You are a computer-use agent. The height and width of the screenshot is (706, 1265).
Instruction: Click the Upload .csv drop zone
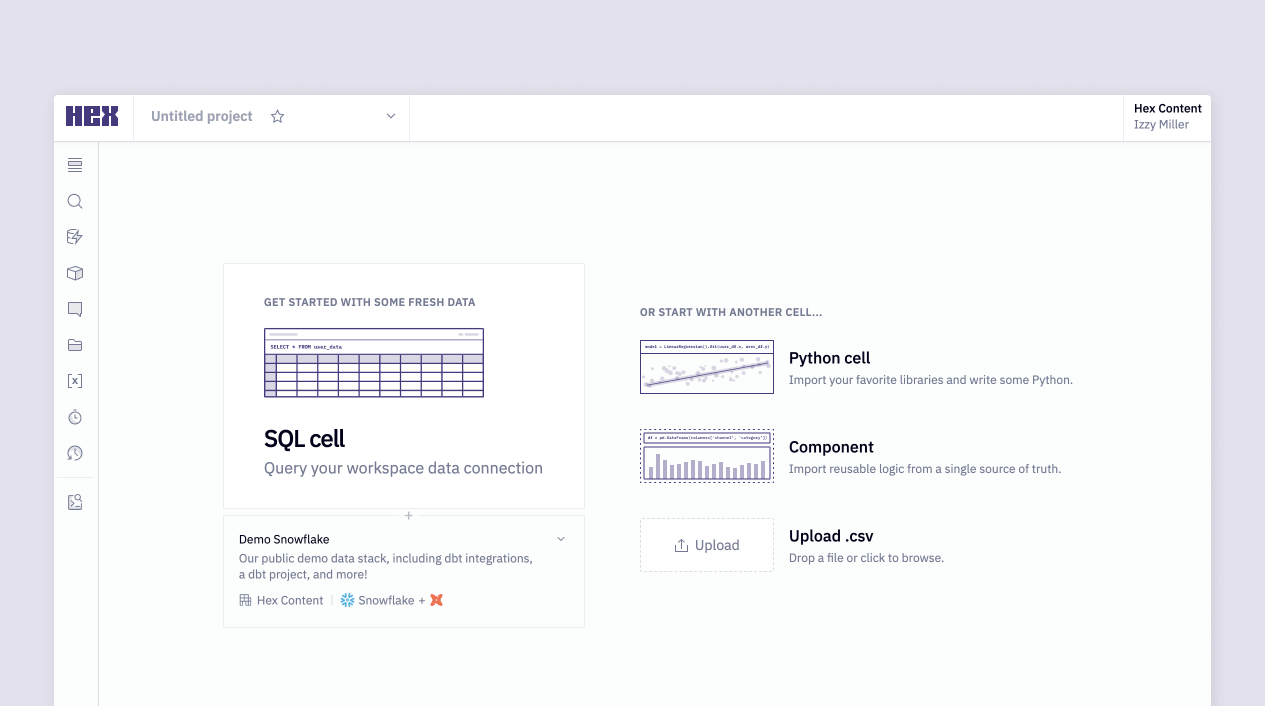(707, 545)
